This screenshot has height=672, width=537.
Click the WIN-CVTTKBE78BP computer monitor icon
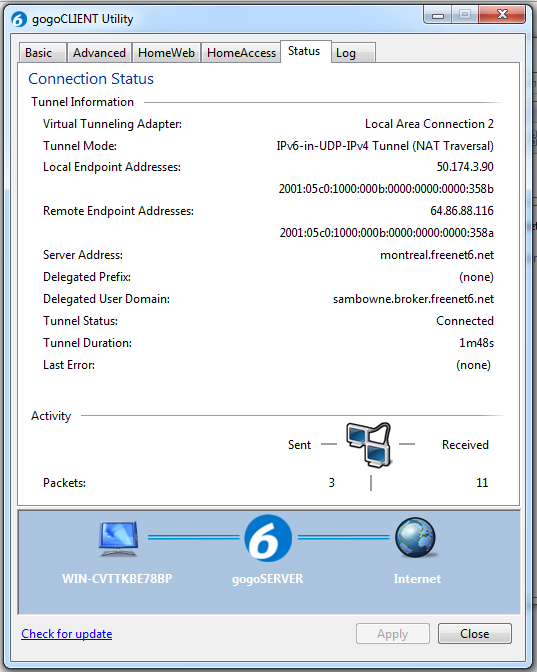click(119, 538)
